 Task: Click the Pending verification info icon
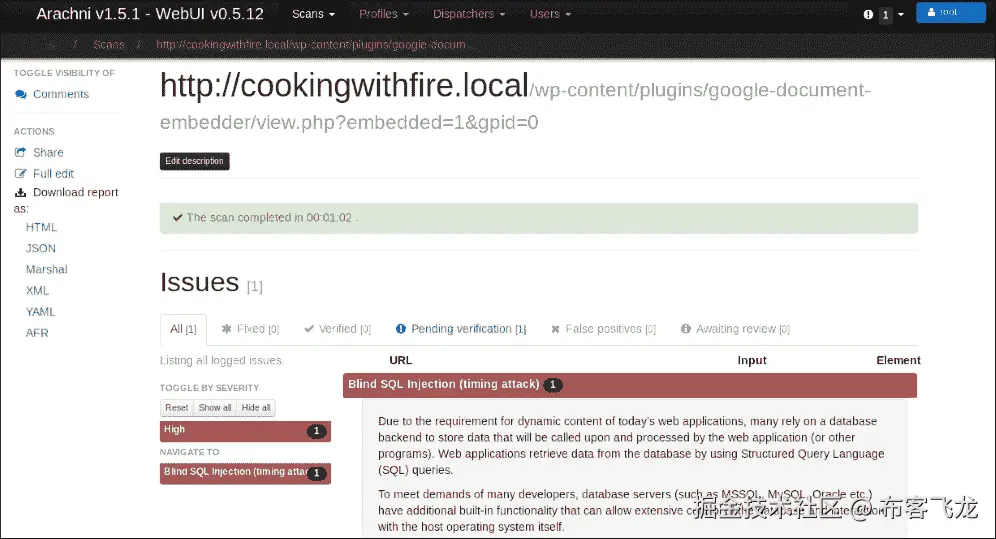pyautogui.click(x=401, y=329)
